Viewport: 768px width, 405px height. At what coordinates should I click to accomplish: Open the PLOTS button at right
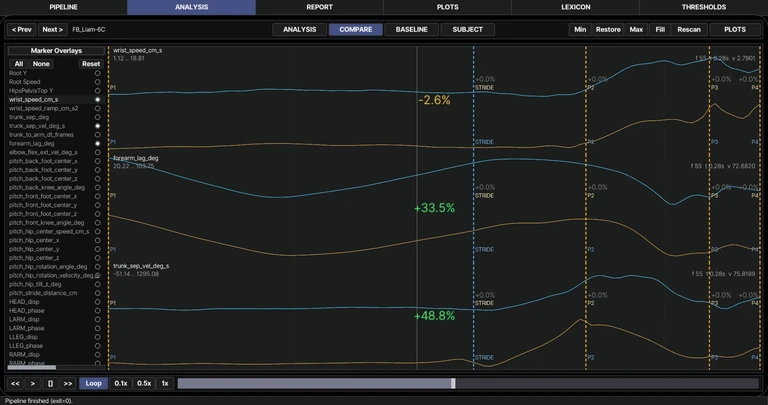click(735, 29)
